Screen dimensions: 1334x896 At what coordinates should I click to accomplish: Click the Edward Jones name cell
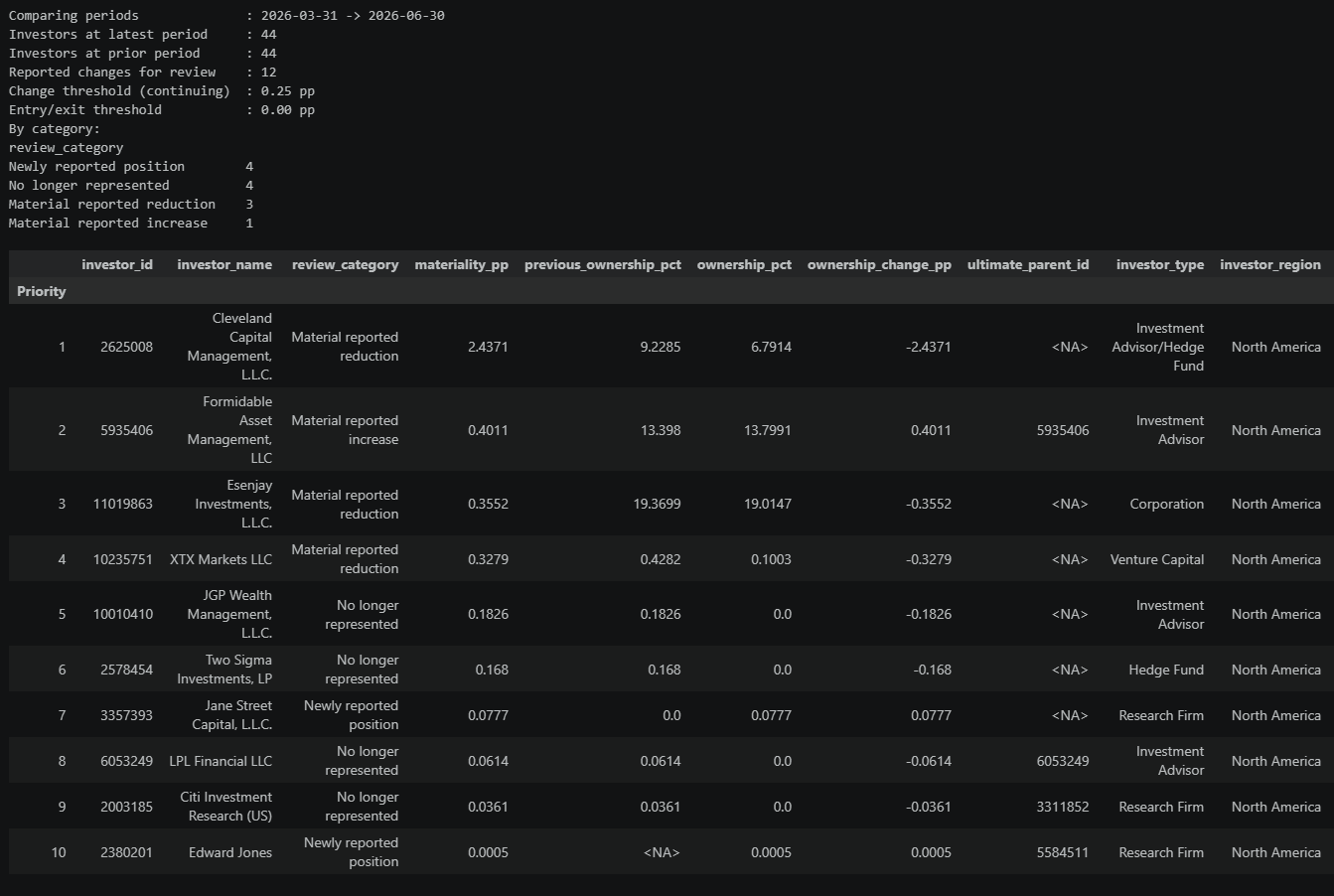(x=230, y=852)
